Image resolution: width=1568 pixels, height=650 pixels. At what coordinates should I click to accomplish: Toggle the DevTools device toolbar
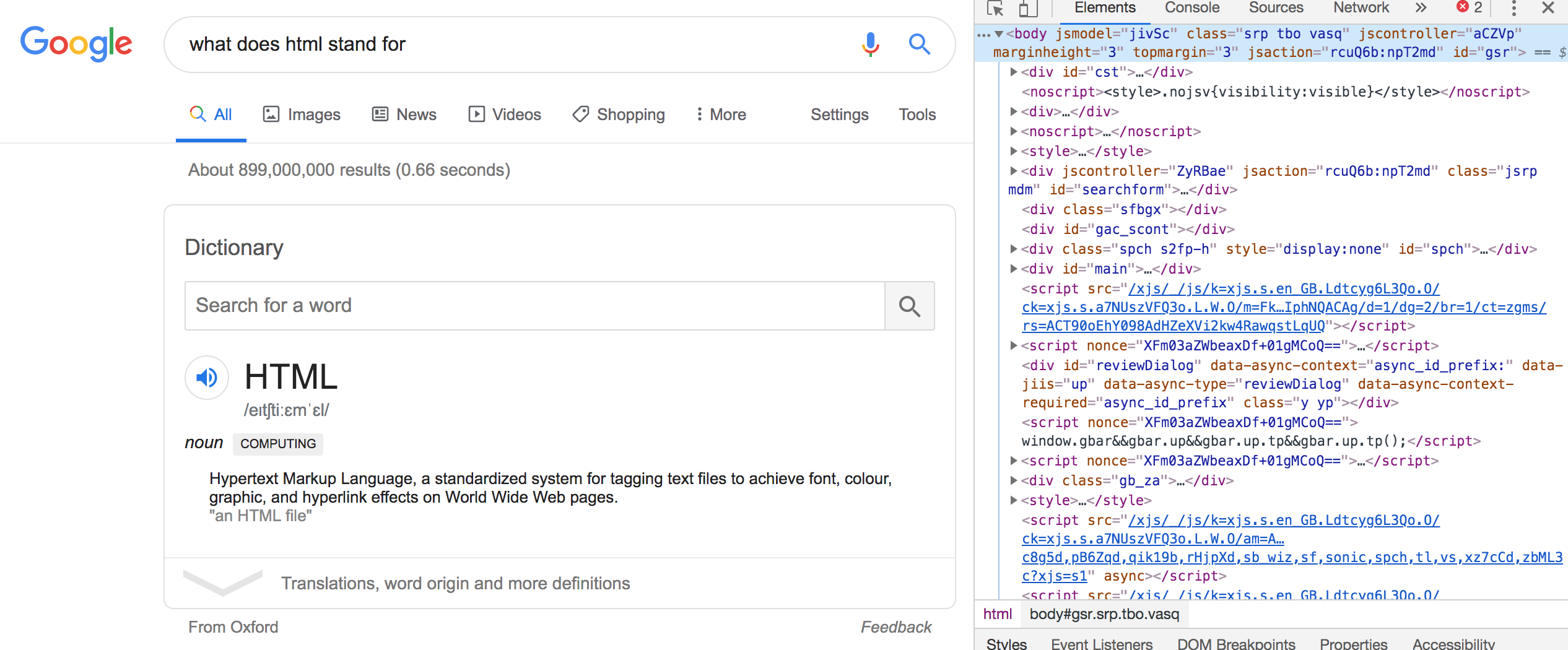[x=1027, y=8]
